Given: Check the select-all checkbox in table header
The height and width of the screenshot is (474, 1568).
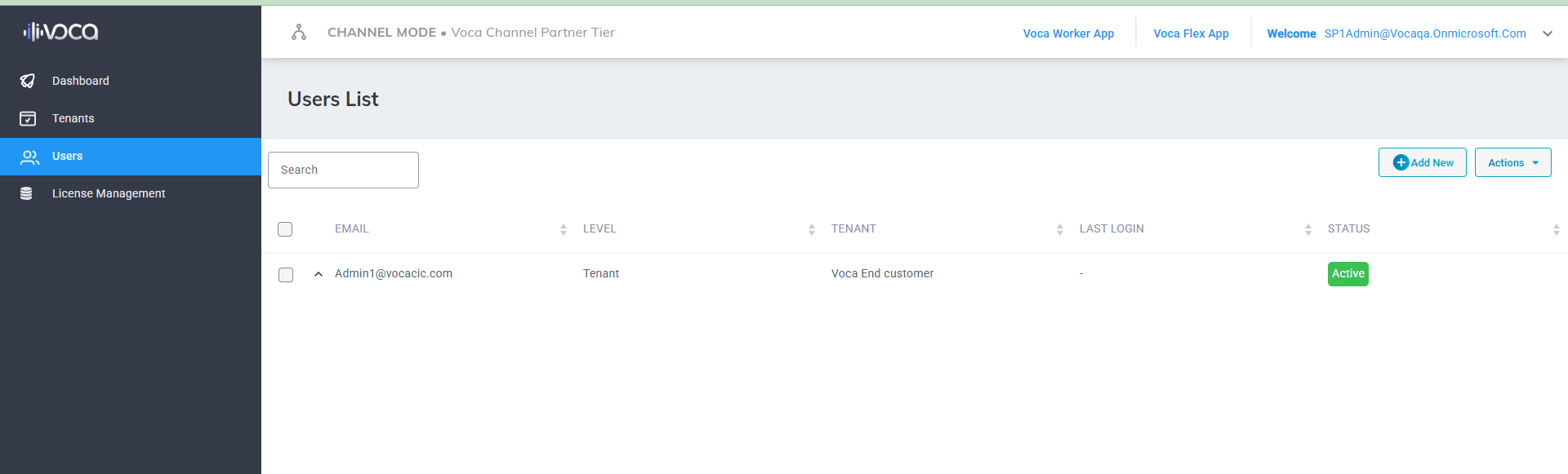Looking at the screenshot, I should point(285,229).
